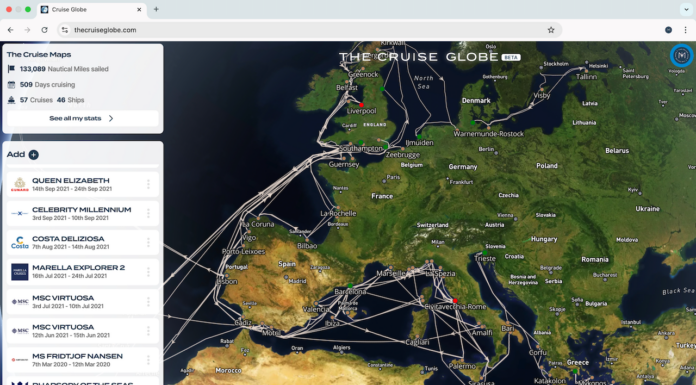The height and width of the screenshot is (385, 696).
Task: Click the Warnemunde-Rostock port label
Action: pos(489,134)
